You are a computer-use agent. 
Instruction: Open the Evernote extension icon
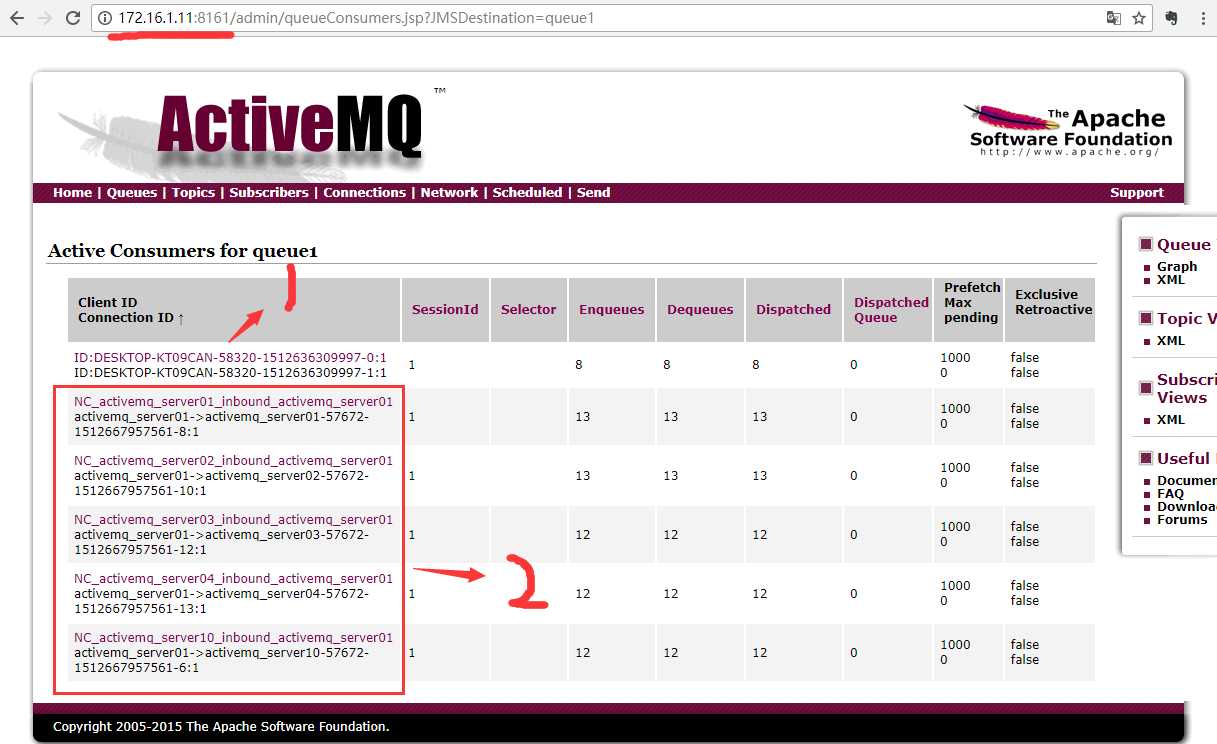pos(1172,18)
